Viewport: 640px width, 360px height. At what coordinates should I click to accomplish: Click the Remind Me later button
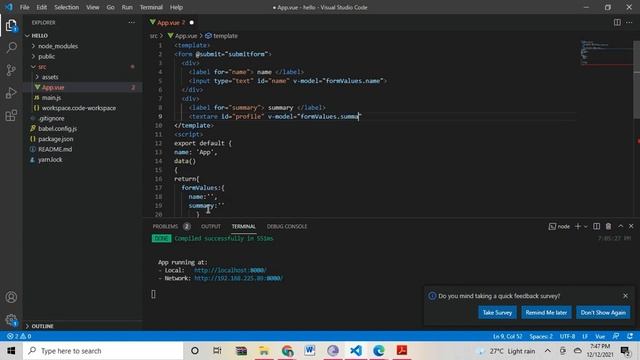546,312
